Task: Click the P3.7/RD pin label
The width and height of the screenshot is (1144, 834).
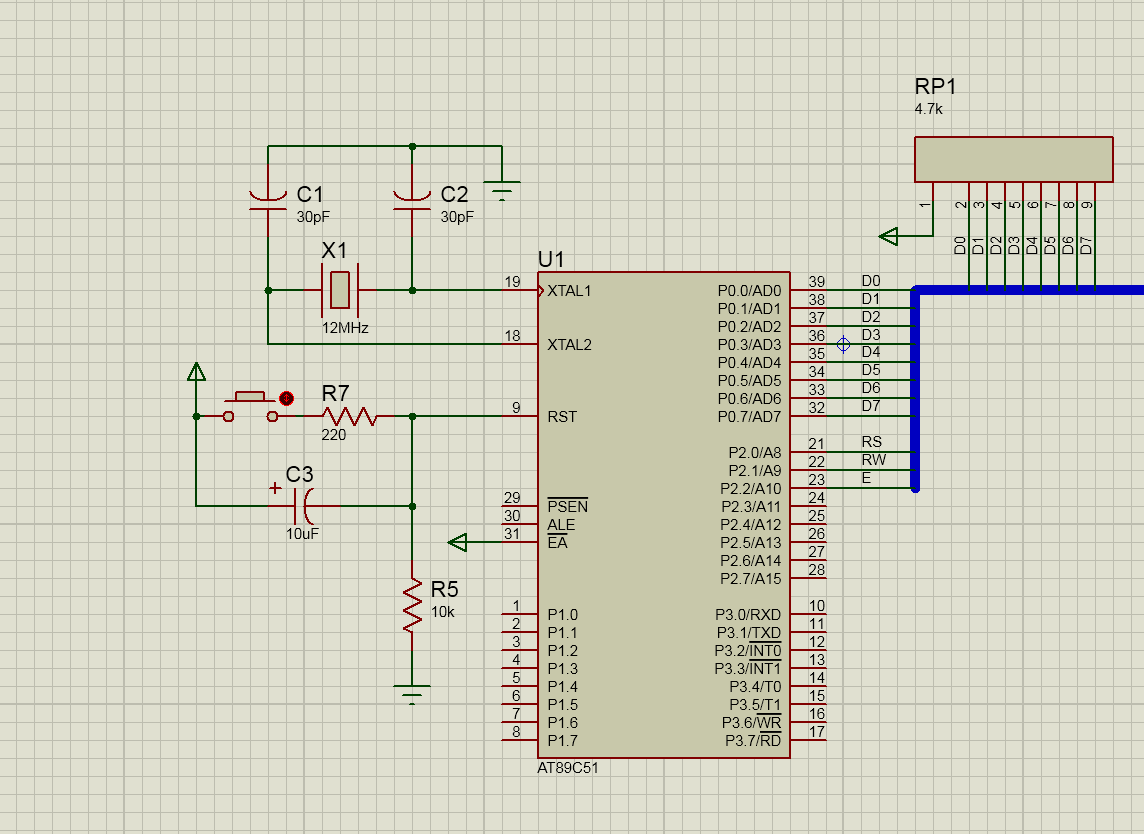Action: 753,741
